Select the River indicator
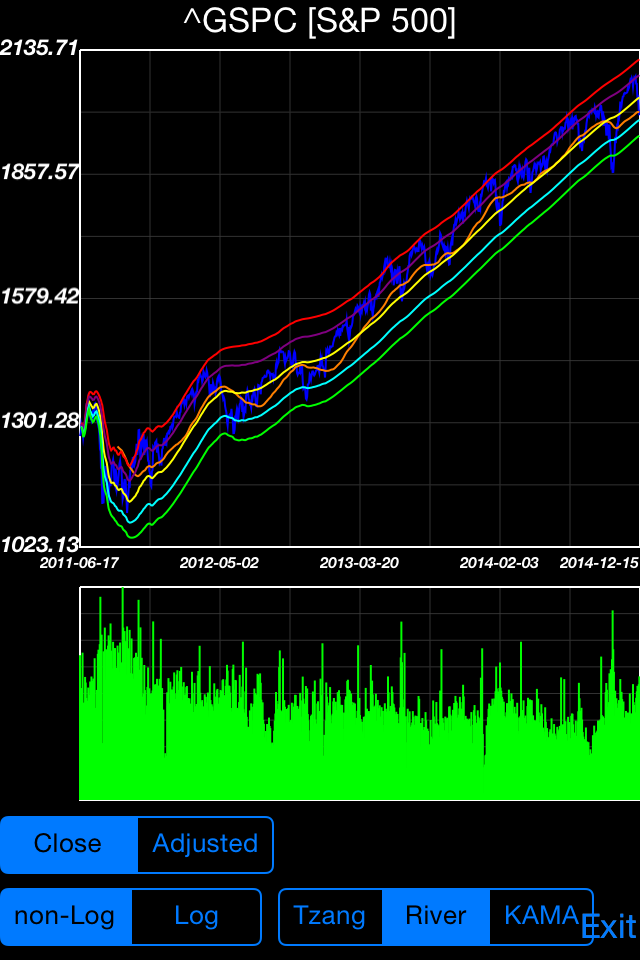Screen dimensions: 640x960 tap(436, 917)
